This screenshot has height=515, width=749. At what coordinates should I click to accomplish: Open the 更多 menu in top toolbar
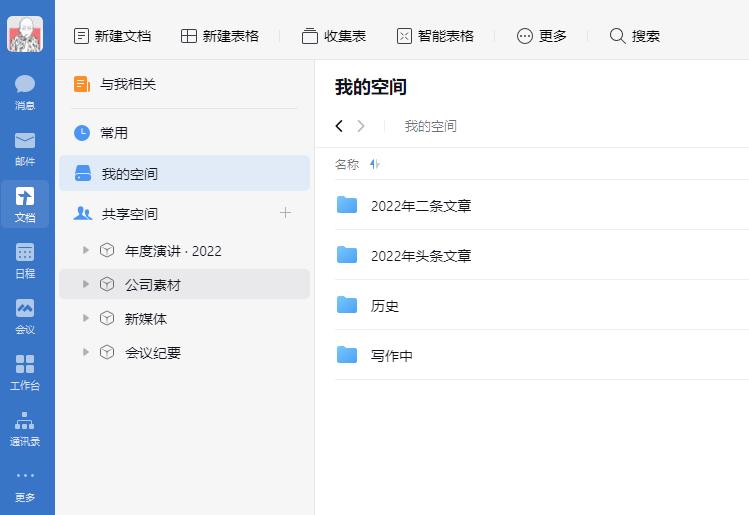pyautogui.click(x=542, y=36)
